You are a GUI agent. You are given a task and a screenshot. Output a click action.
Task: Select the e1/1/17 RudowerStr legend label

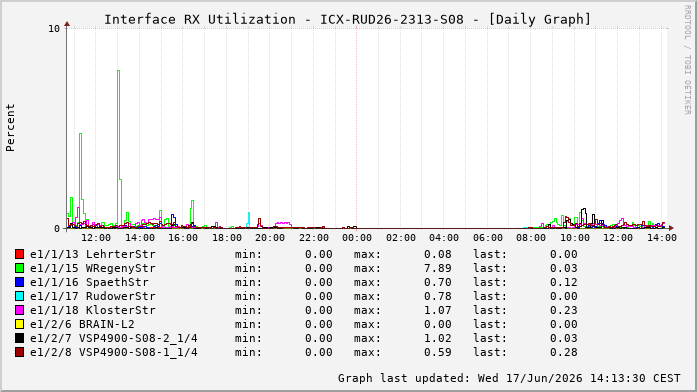pos(93,296)
